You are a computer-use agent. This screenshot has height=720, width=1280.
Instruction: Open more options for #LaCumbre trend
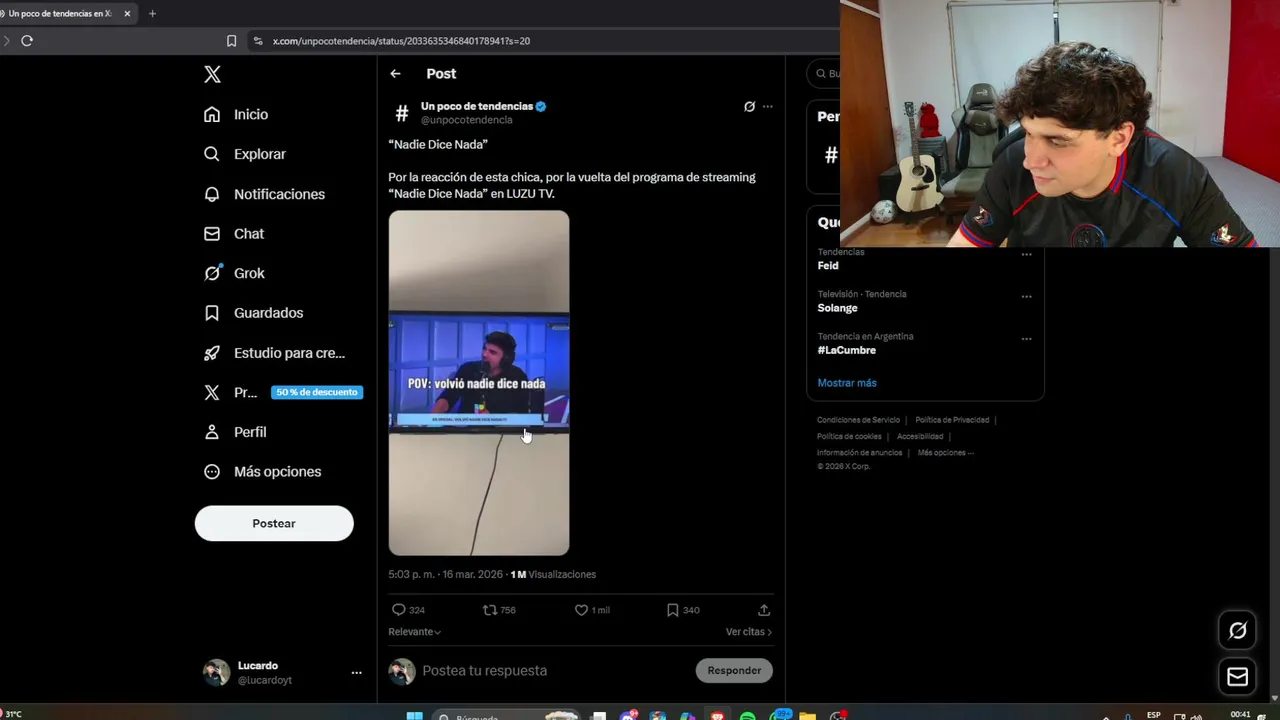(1026, 339)
